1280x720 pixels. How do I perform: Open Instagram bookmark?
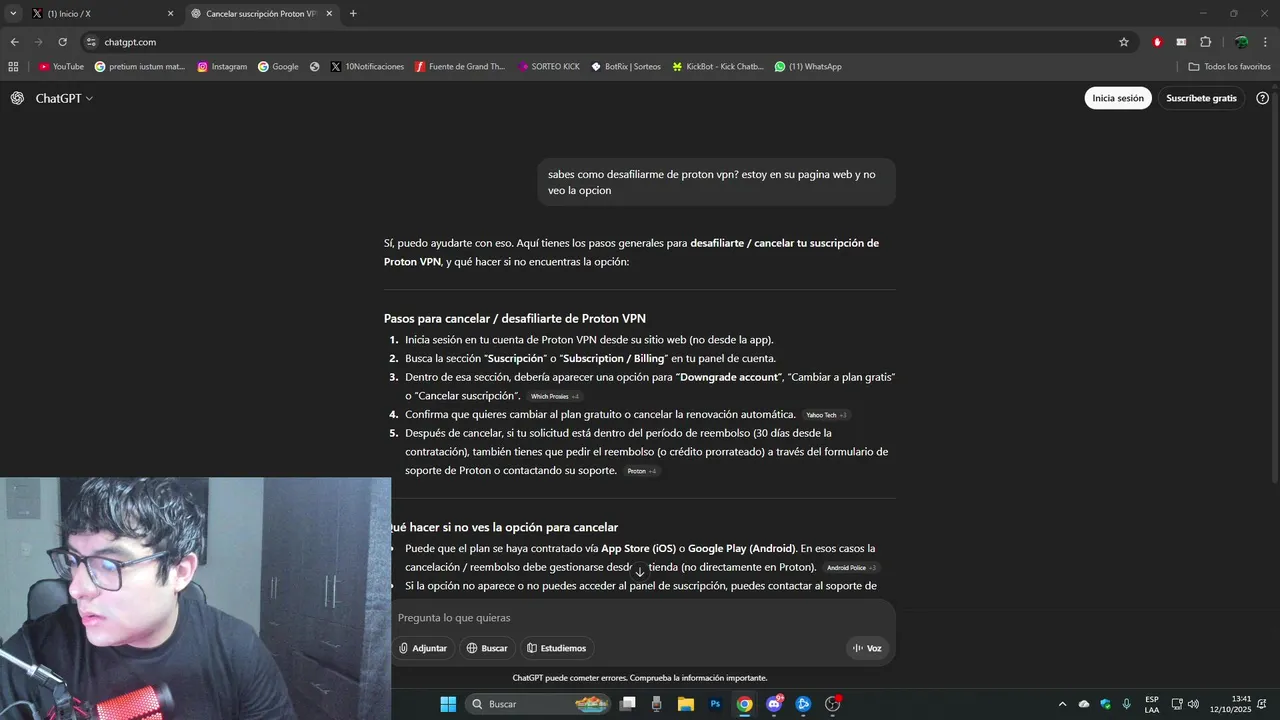coord(222,67)
